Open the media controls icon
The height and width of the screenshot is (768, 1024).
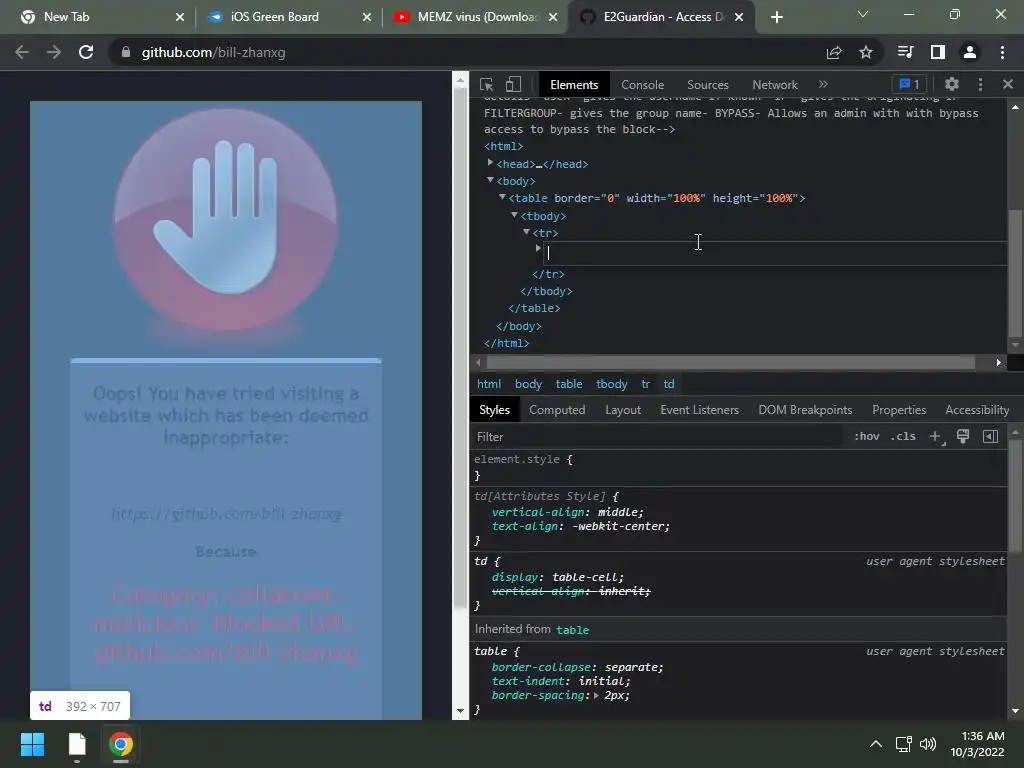905,52
